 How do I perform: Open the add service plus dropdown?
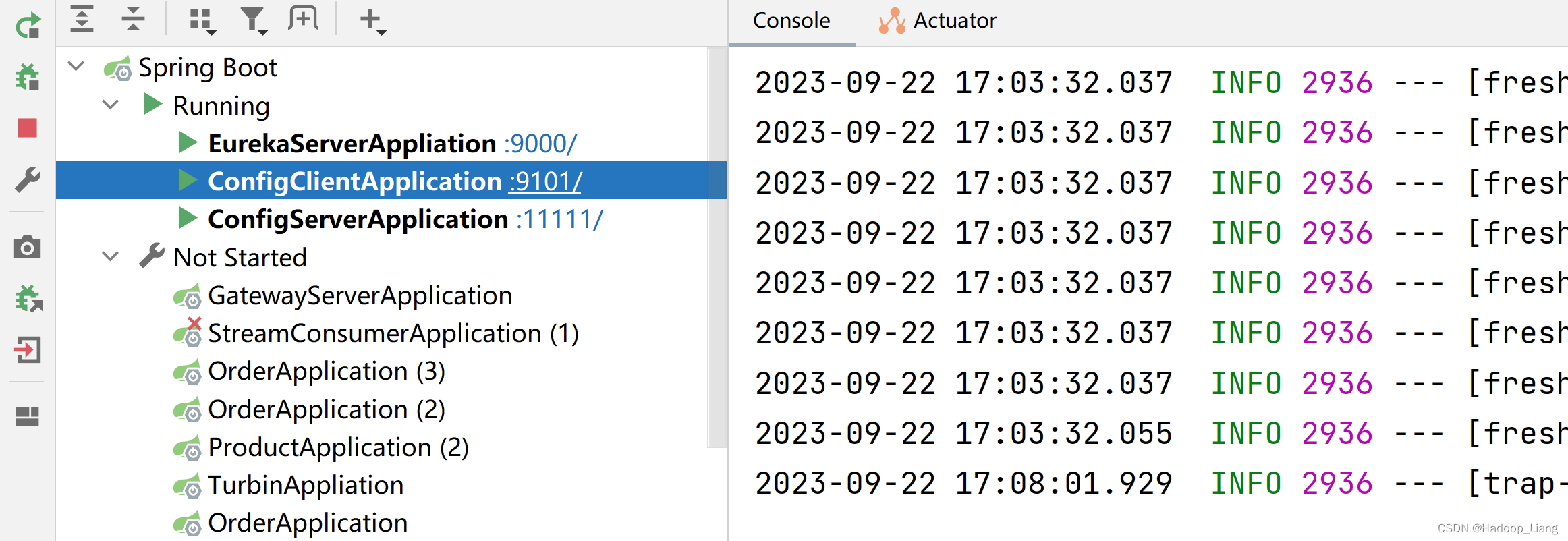pos(371,20)
